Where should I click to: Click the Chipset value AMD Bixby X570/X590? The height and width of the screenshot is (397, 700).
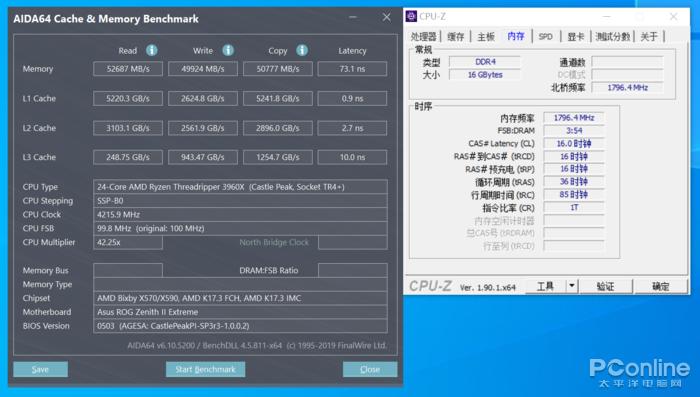[x=240, y=298]
